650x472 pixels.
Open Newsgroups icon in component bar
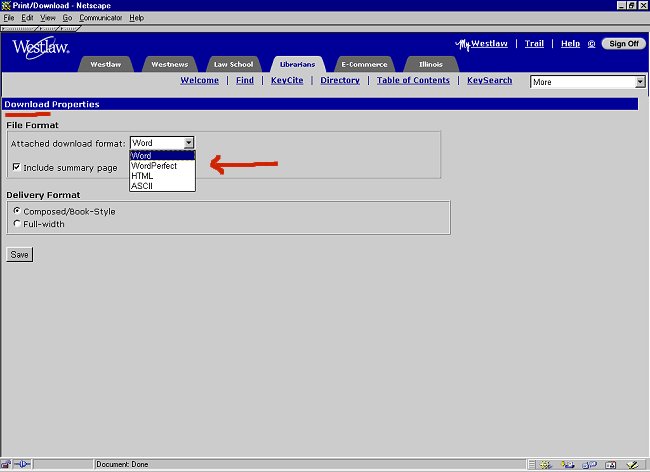[589, 465]
